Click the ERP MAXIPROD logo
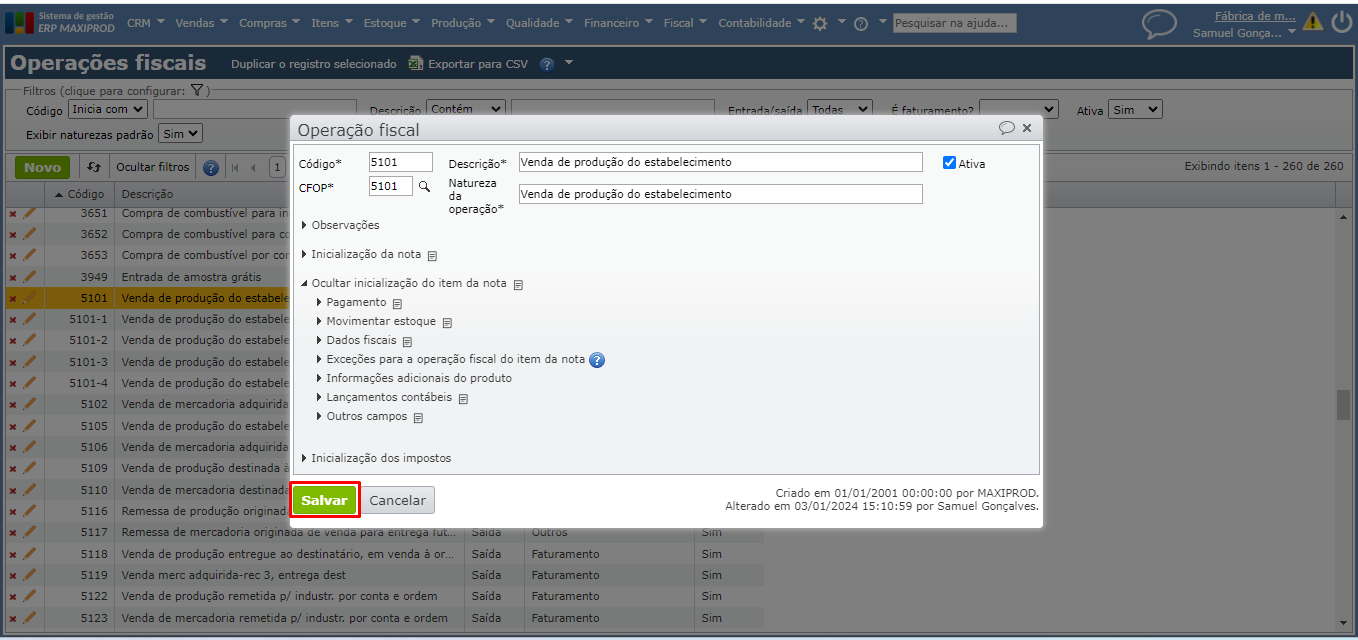The width and height of the screenshot is (1358, 640). (x=60, y=22)
